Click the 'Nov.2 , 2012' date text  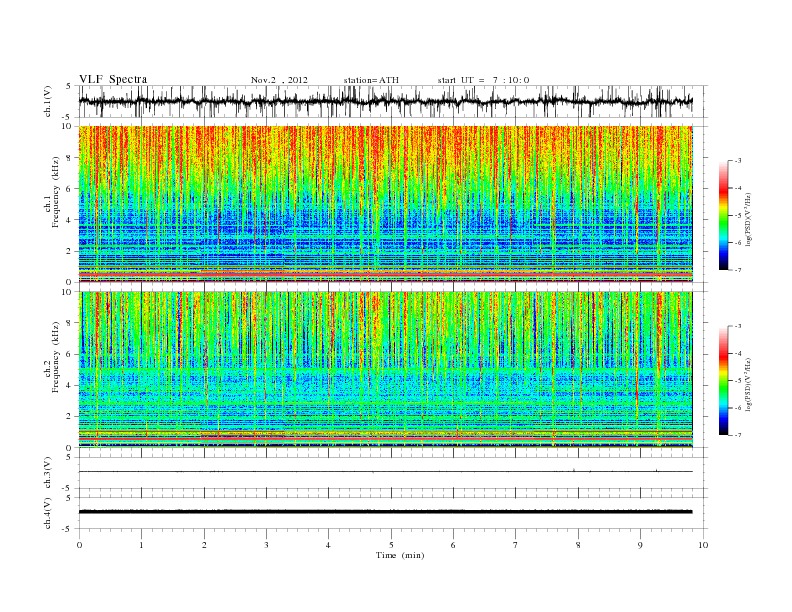click(279, 80)
